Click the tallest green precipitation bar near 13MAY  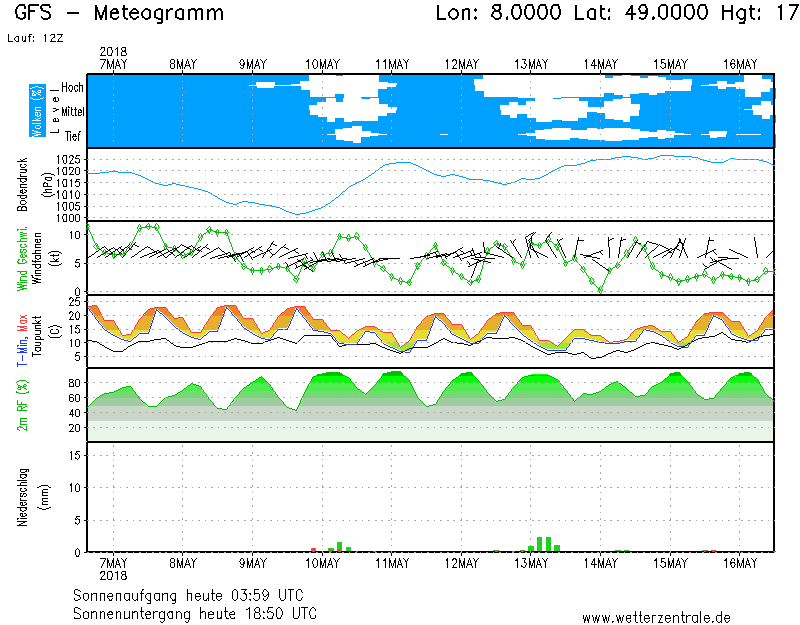(x=540, y=544)
